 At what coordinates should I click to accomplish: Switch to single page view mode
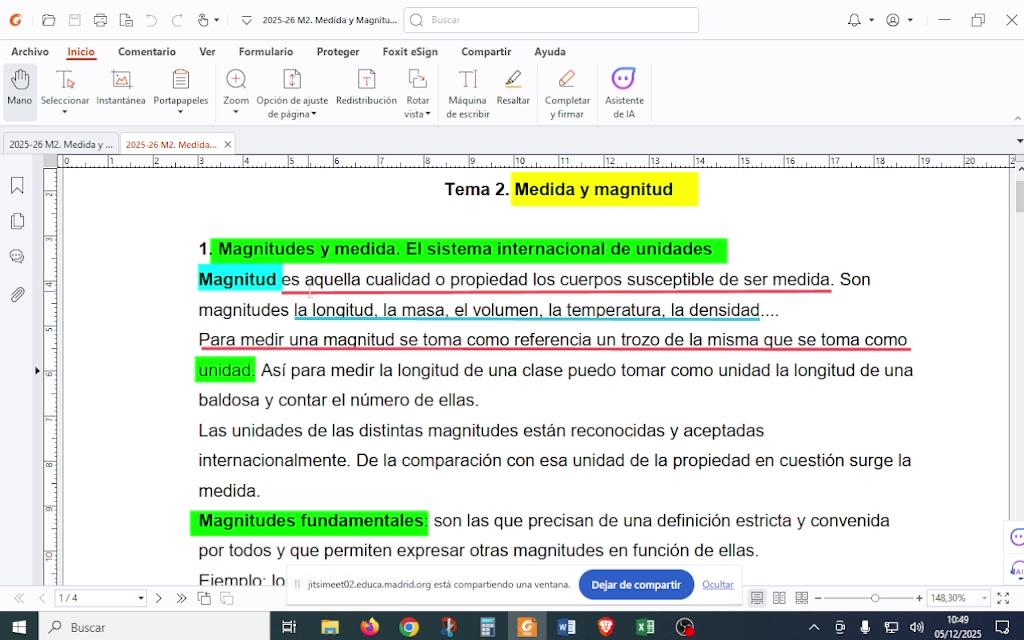coord(757,598)
